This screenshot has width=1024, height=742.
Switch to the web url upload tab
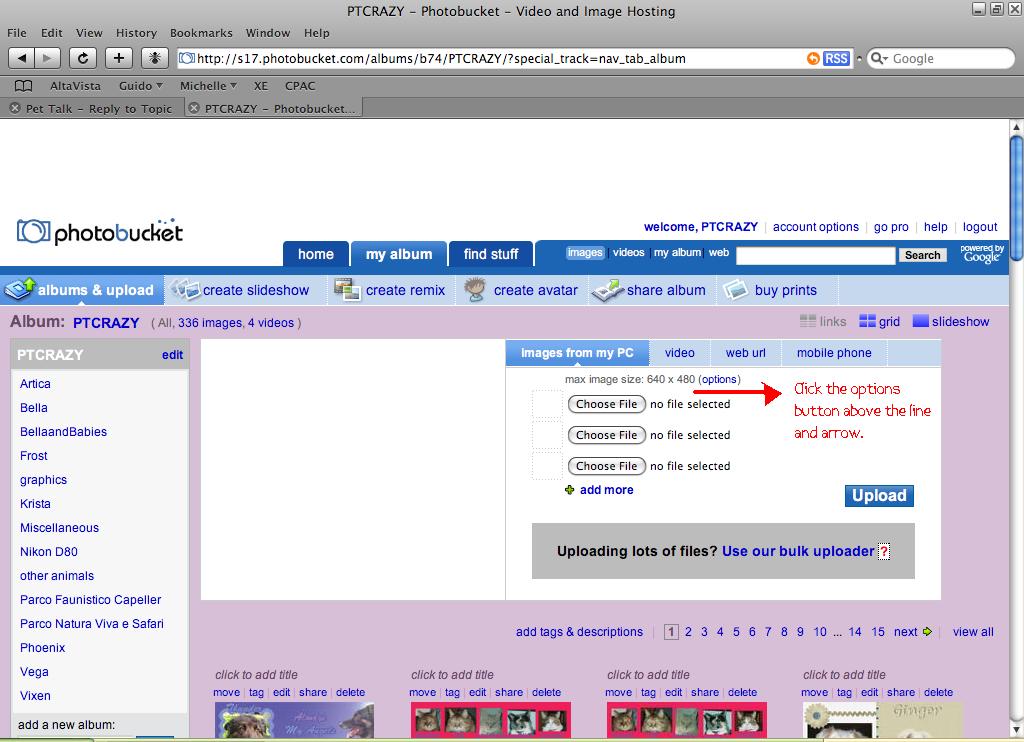(x=745, y=353)
